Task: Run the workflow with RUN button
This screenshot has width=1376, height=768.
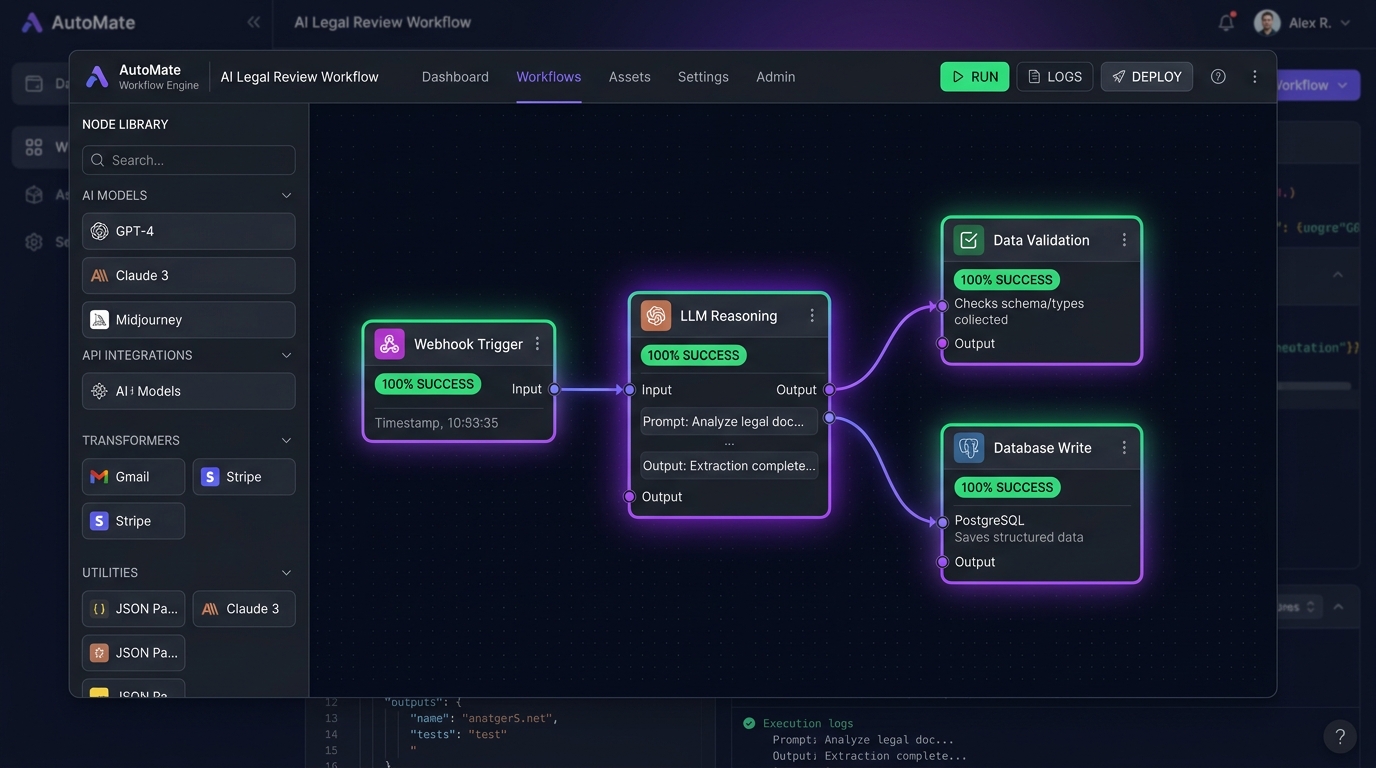Action: [x=975, y=77]
